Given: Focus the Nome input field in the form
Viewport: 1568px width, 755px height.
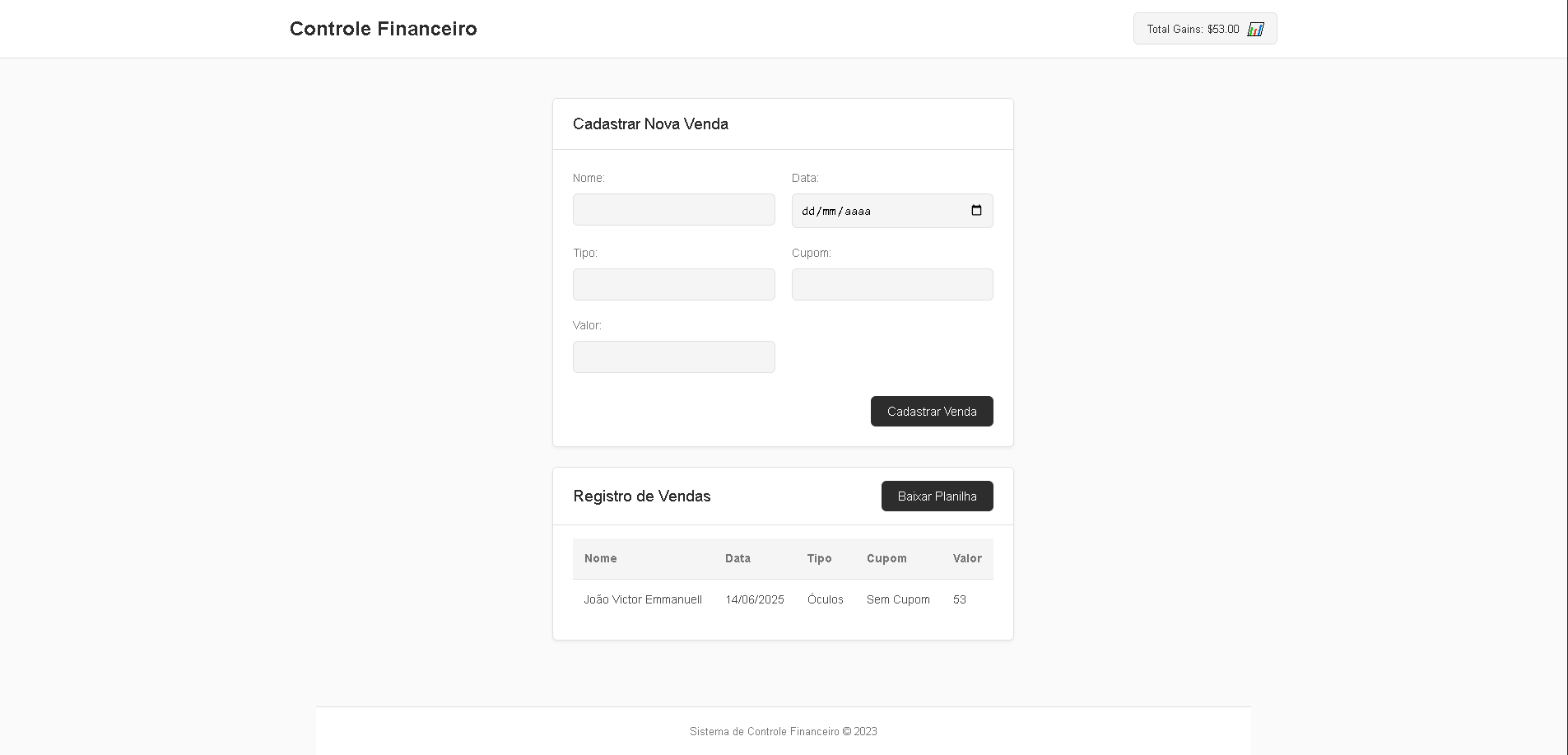Looking at the screenshot, I should (x=673, y=210).
